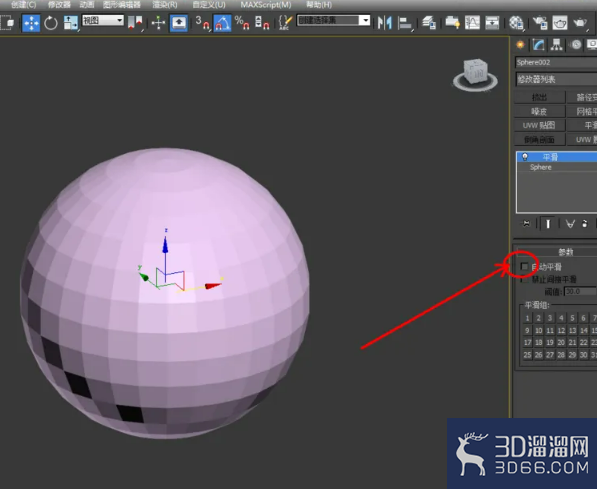Select the Sphere entry in the stack
597x489 pixels.
[557, 167]
